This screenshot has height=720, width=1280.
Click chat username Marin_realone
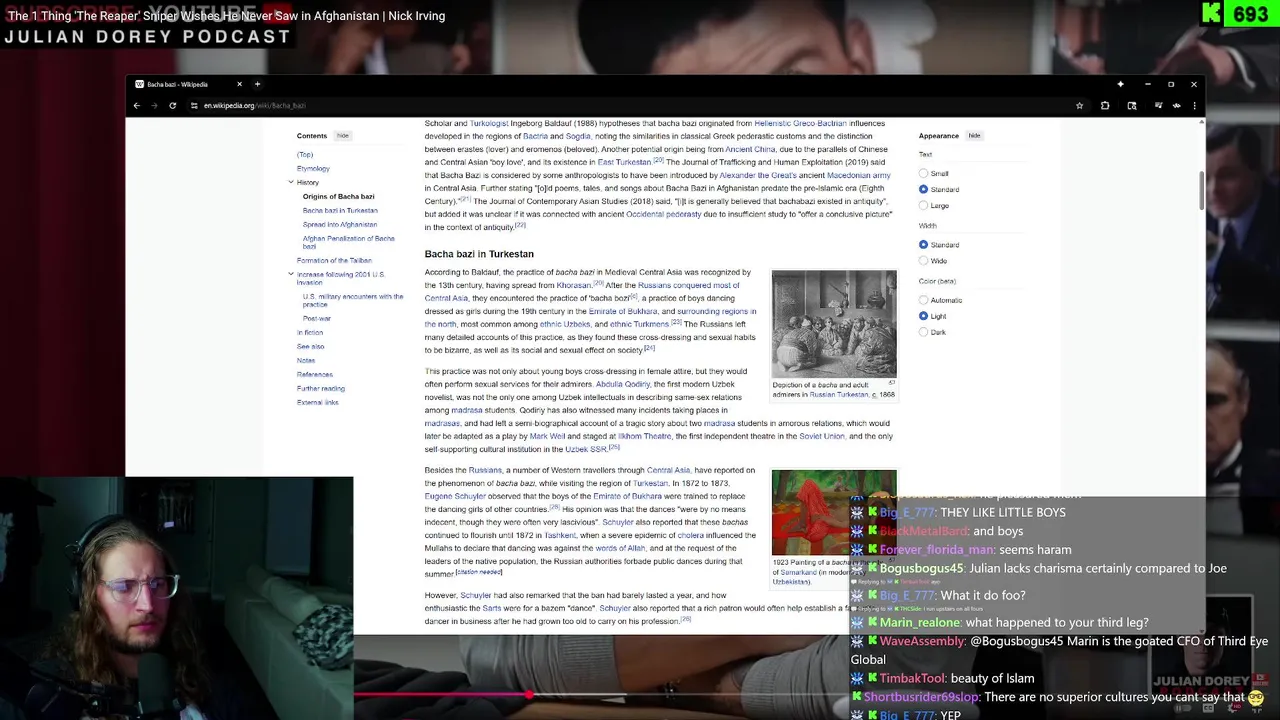click(920, 622)
